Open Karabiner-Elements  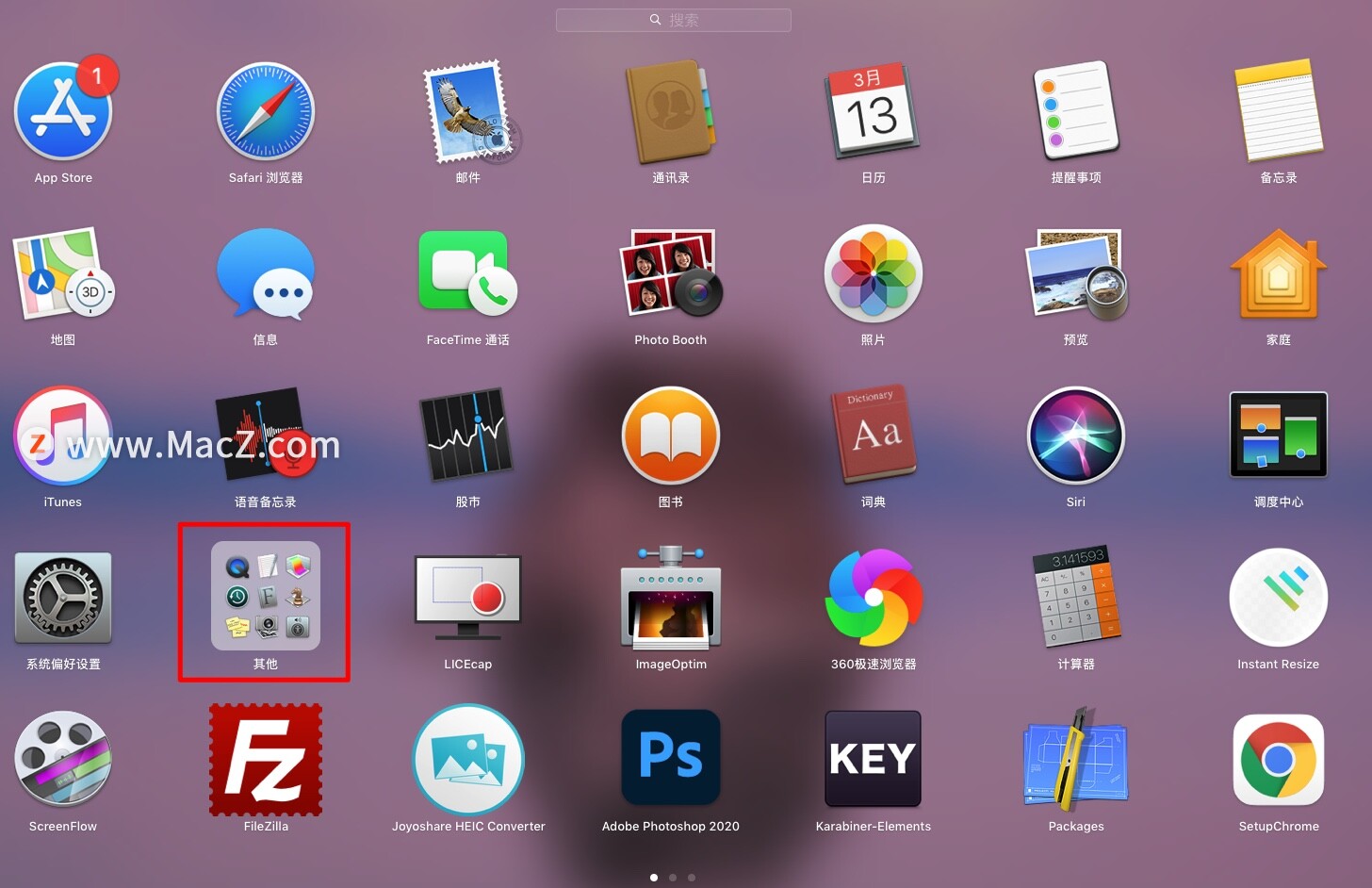874,758
